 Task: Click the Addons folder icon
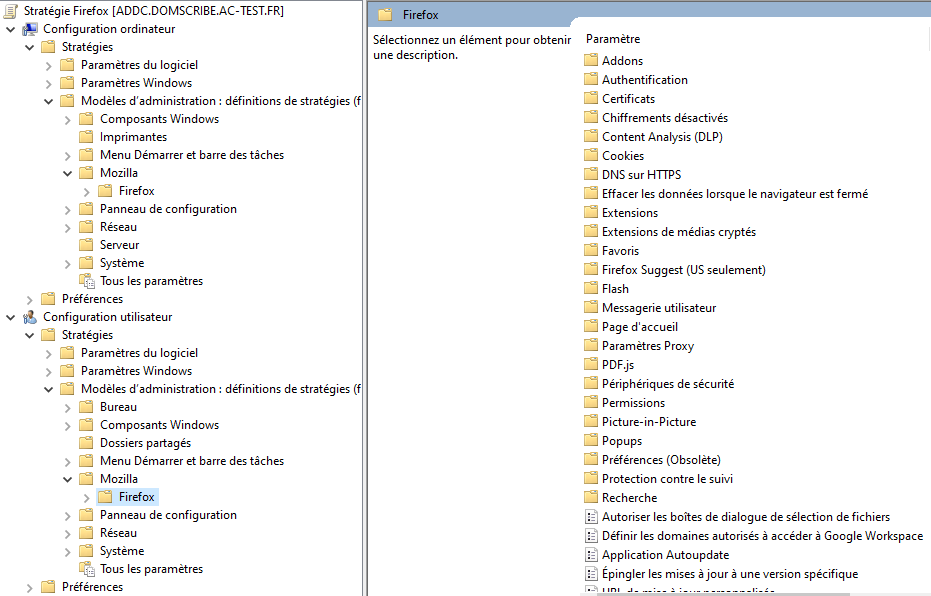pyautogui.click(x=591, y=61)
